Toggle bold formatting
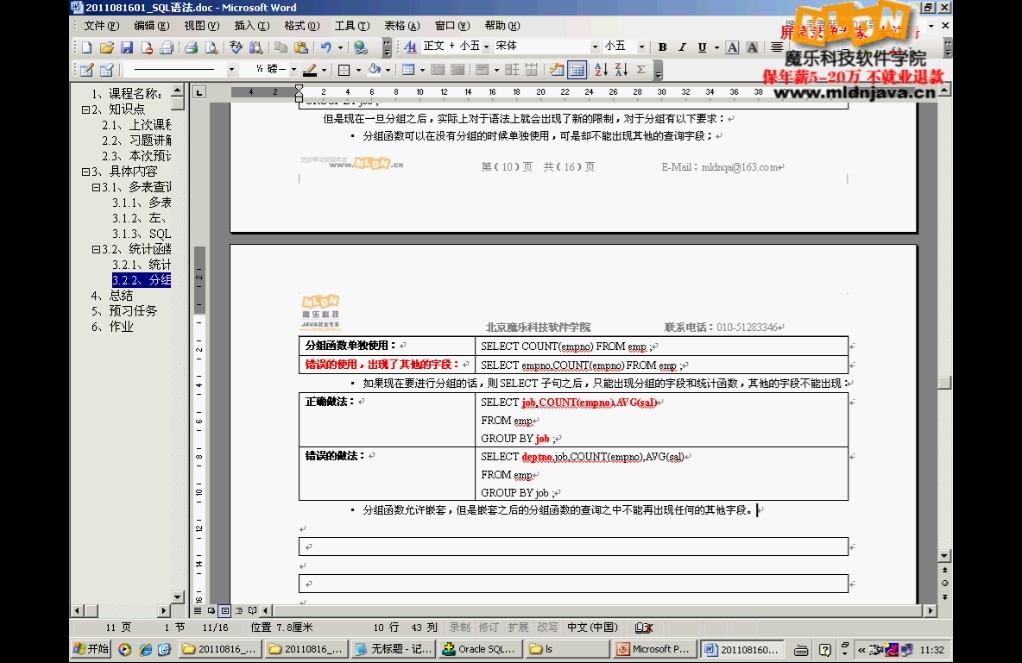Viewport: 1022px width, 663px height. coord(662,47)
